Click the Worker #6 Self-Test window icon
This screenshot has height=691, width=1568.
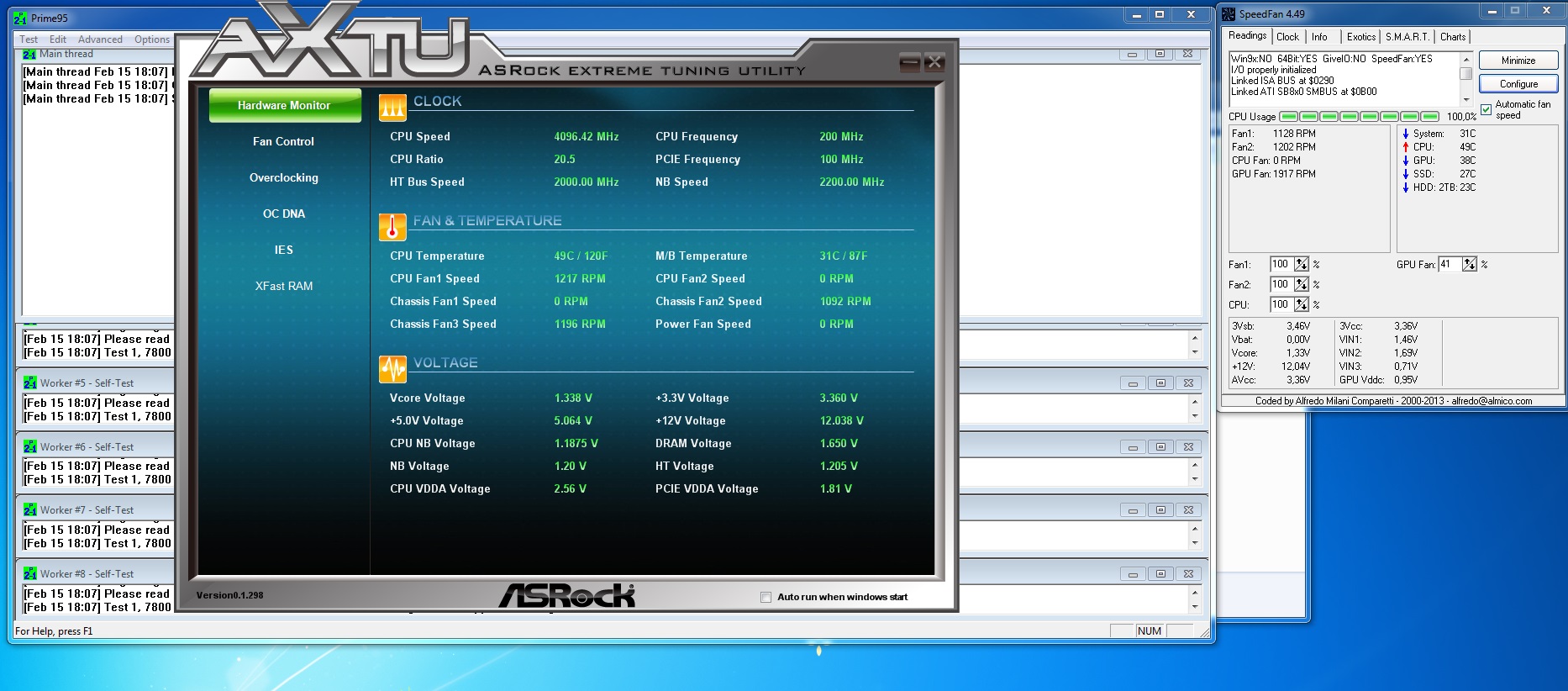(30, 447)
